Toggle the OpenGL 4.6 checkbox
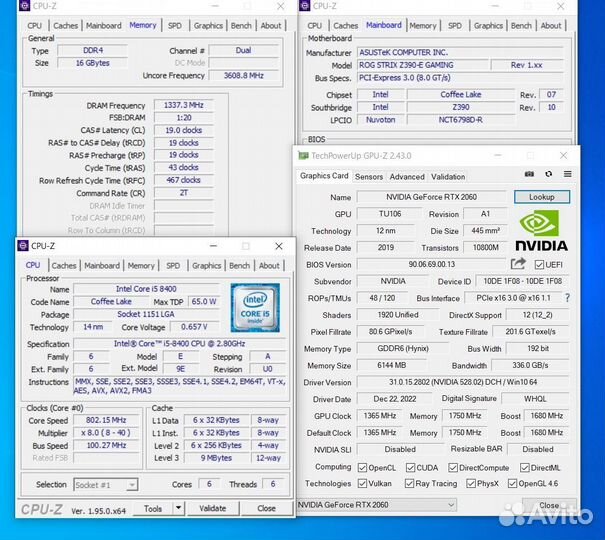The image size is (605, 540). click(512, 483)
